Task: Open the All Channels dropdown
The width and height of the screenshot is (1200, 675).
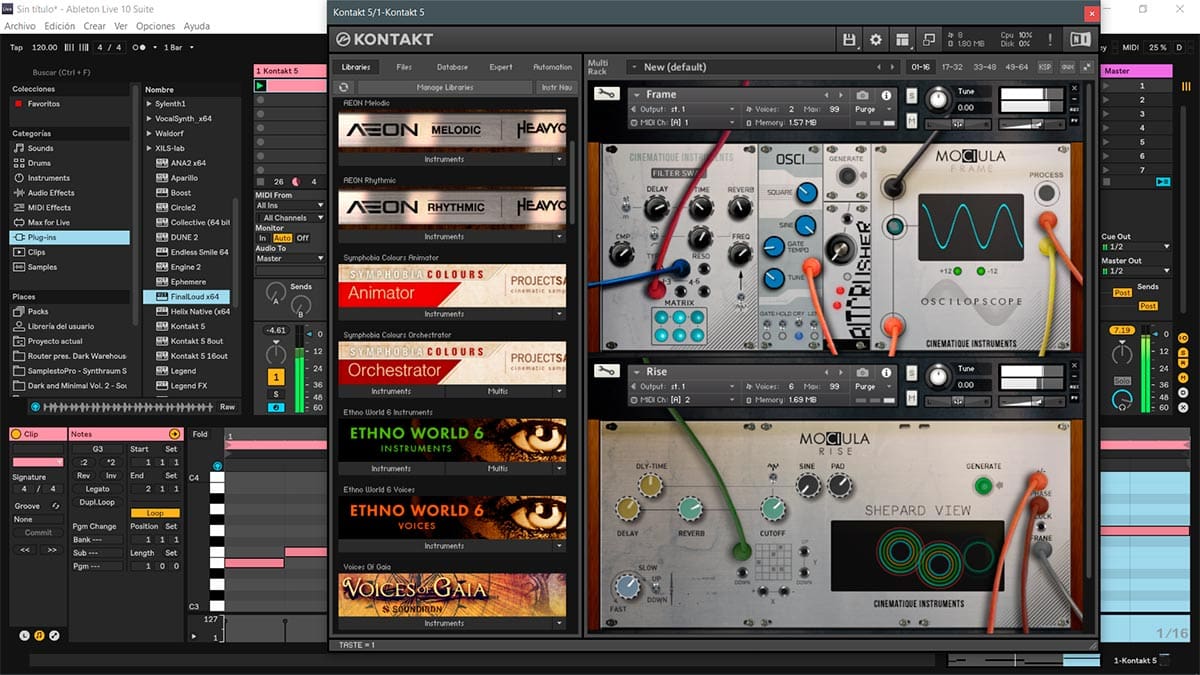Action: [291, 217]
